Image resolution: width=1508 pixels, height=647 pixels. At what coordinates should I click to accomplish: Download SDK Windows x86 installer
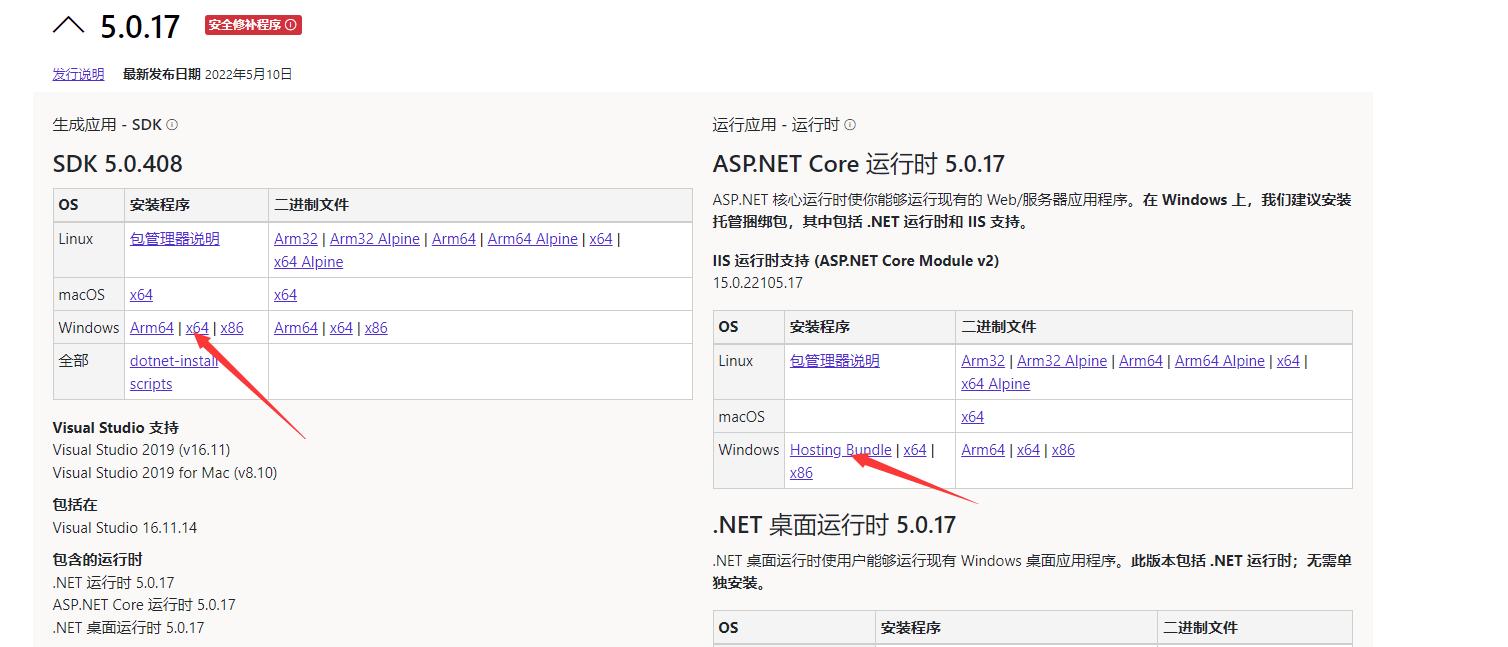click(232, 328)
